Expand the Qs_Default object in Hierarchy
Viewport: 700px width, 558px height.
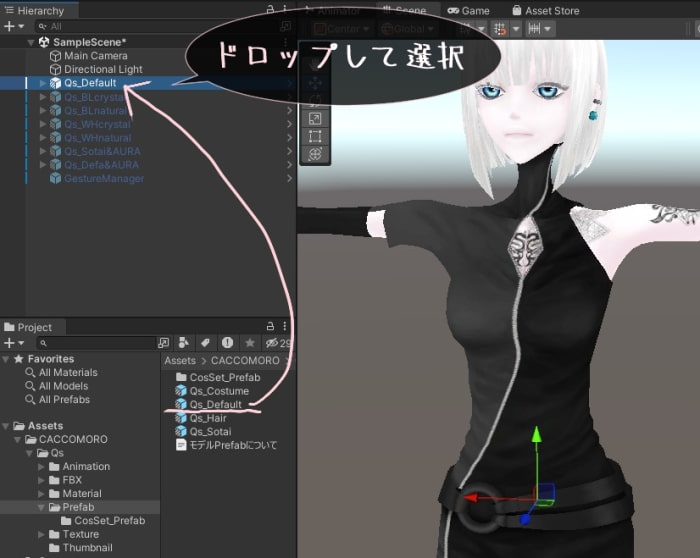(42, 83)
